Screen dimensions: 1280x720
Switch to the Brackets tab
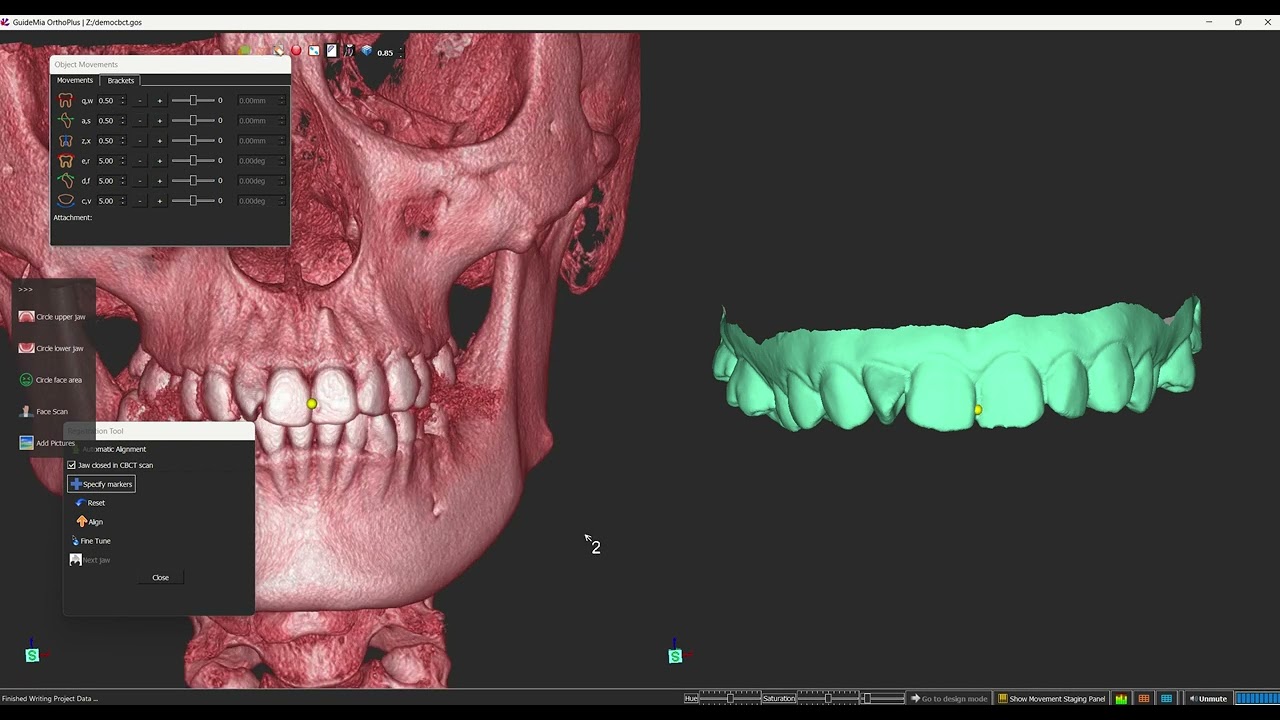121,80
